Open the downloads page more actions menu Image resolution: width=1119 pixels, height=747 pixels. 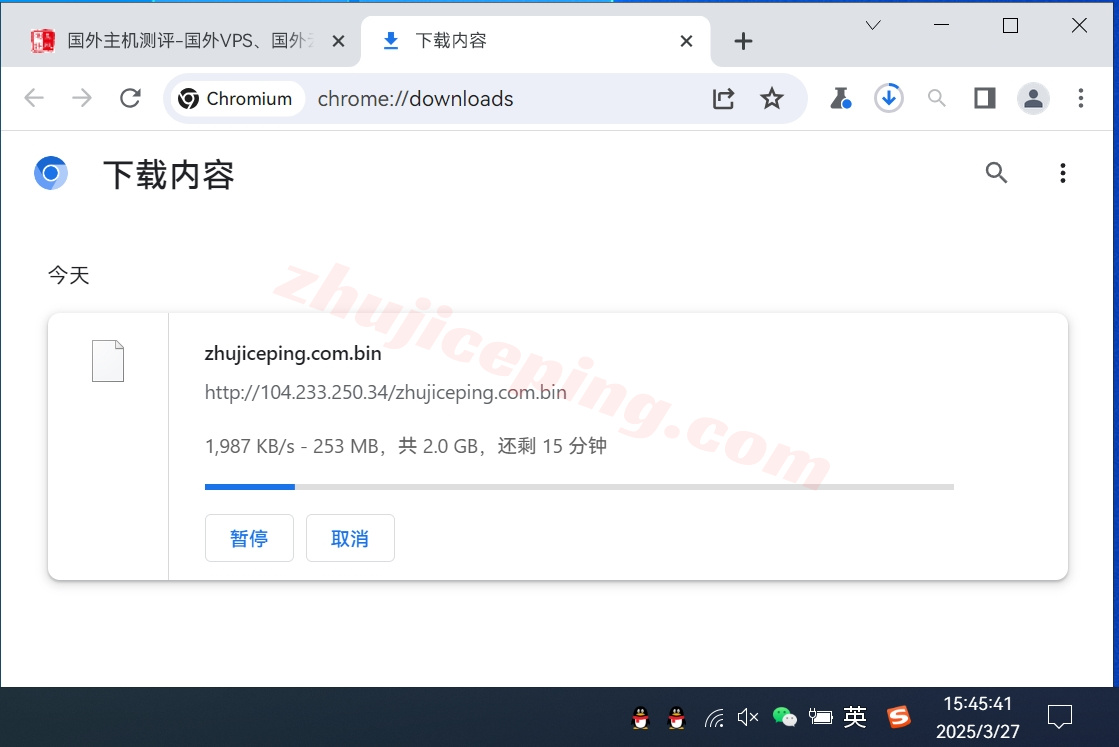[x=1063, y=173]
